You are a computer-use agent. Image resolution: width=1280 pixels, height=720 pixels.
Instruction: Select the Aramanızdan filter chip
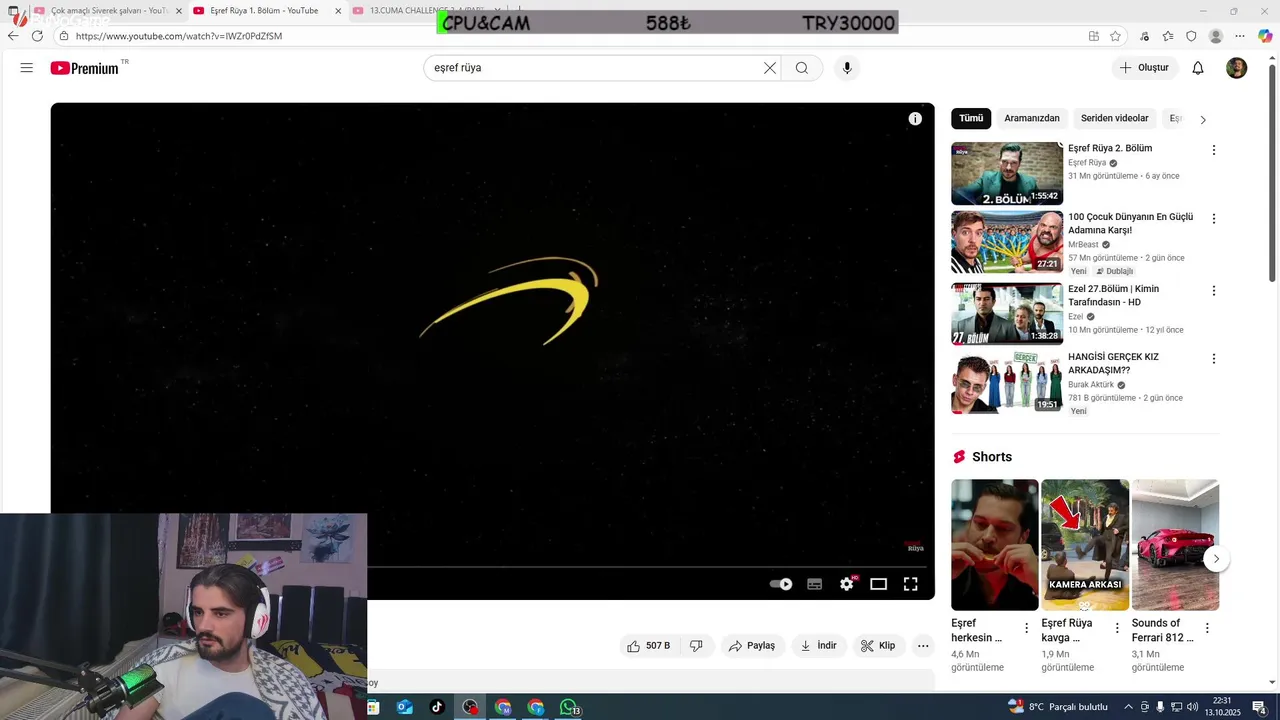[x=1032, y=118]
